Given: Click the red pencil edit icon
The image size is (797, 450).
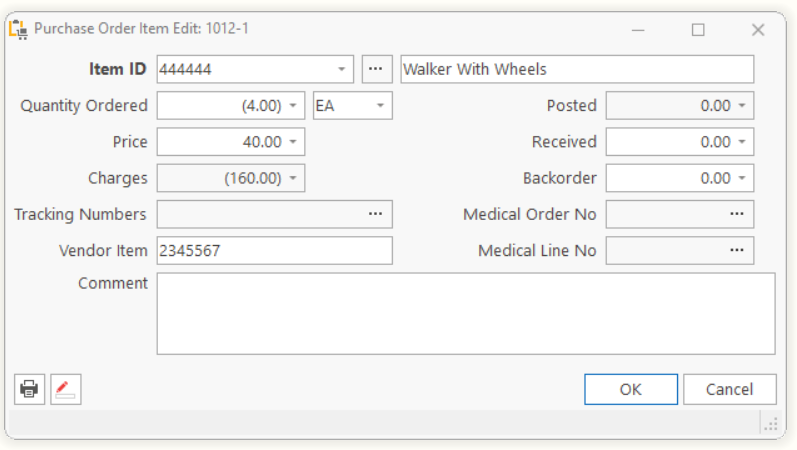Looking at the screenshot, I should (x=65, y=389).
